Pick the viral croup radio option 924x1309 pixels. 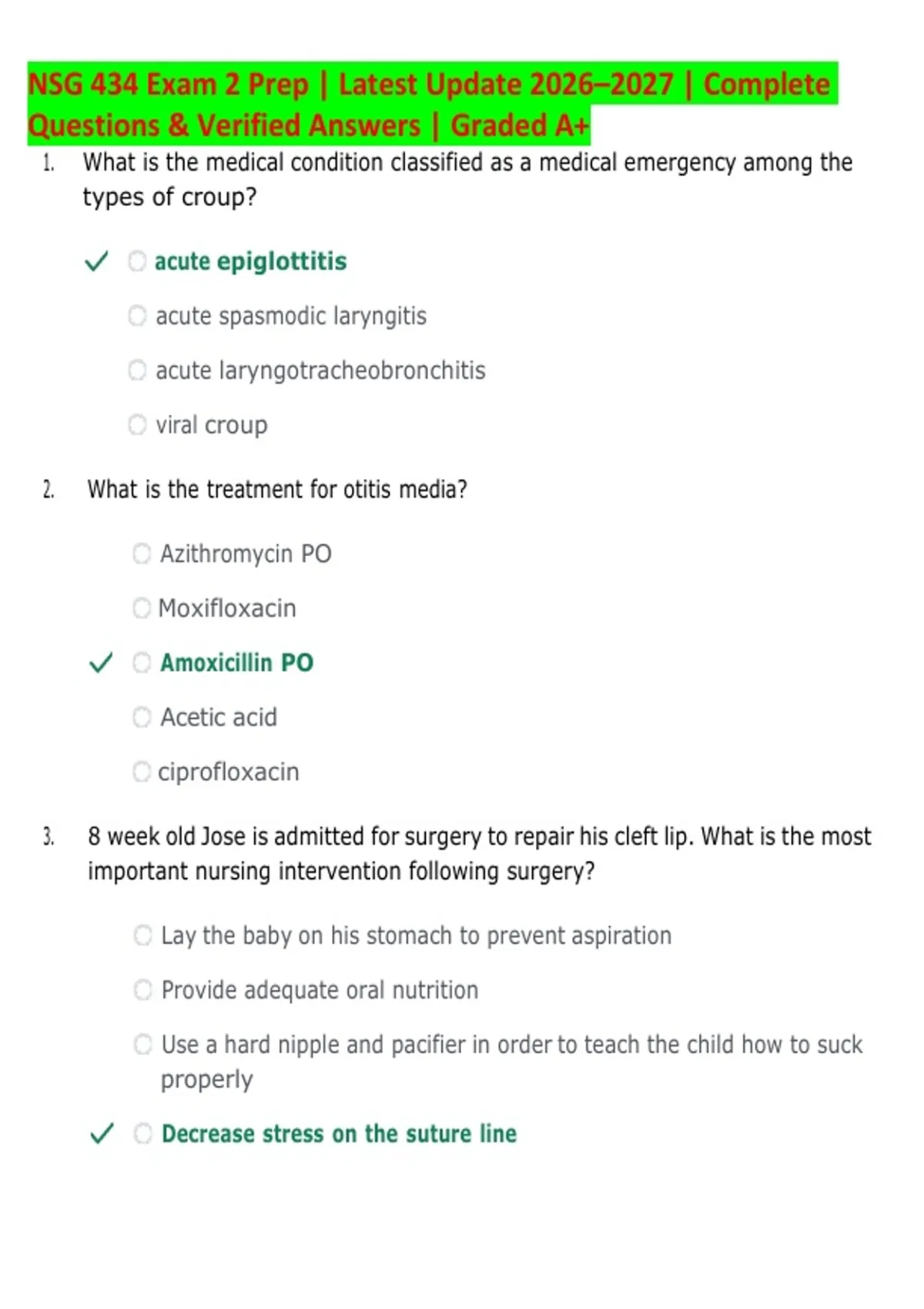[137, 424]
